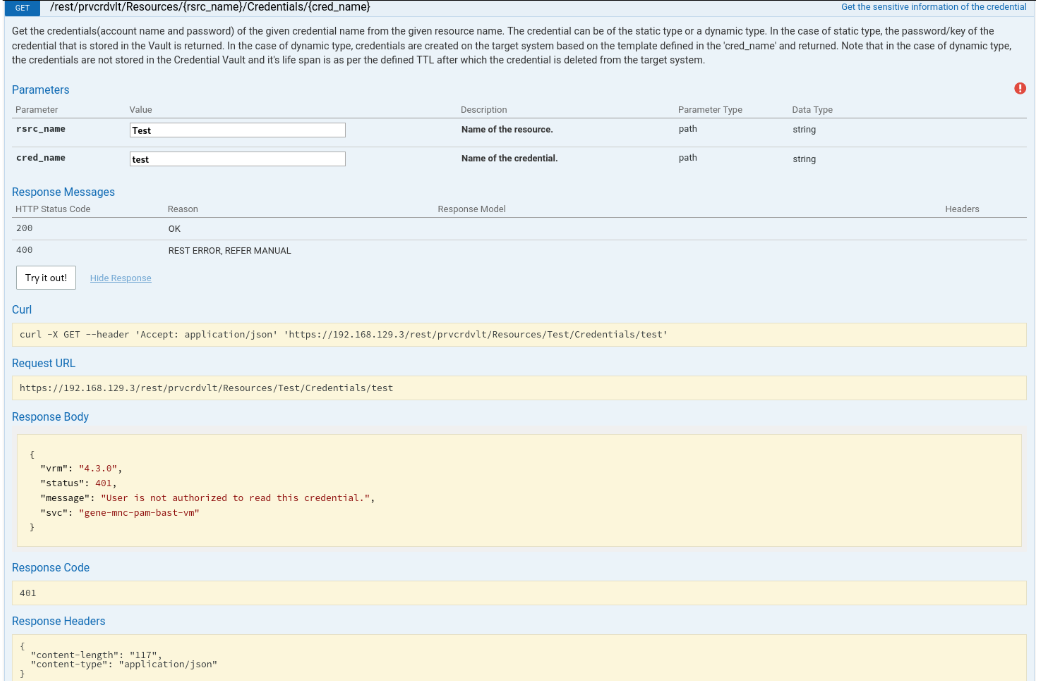Click 'string' data type in cred_name row
The height and width of the screenshot is (681, 1037).
(804, 159)
